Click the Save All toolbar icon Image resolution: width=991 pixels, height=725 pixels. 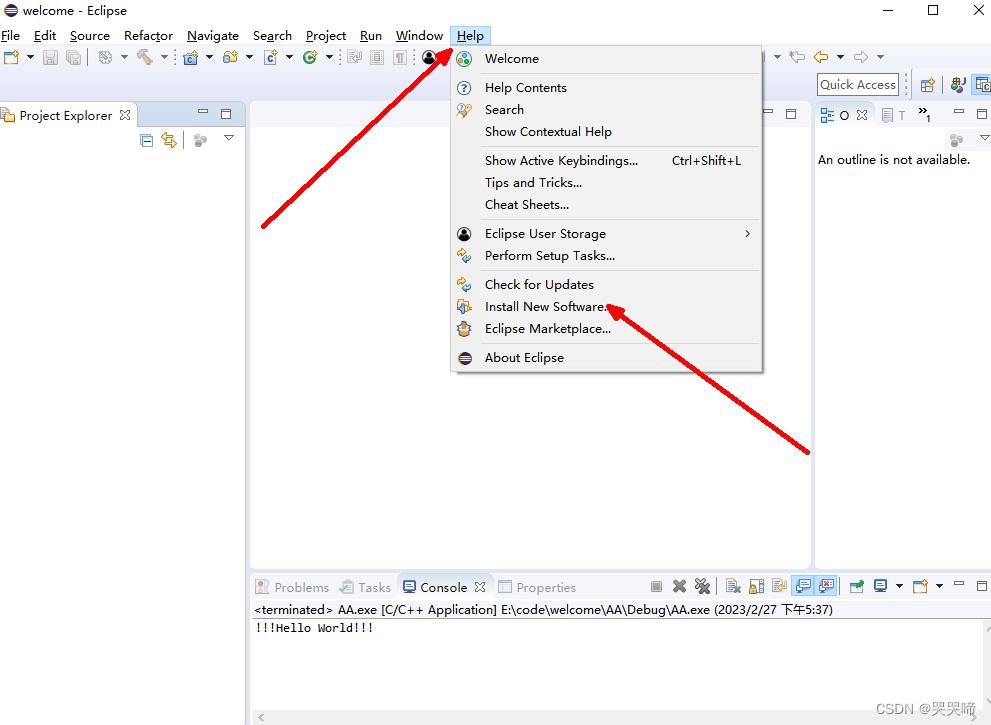[x=73, y=58]
